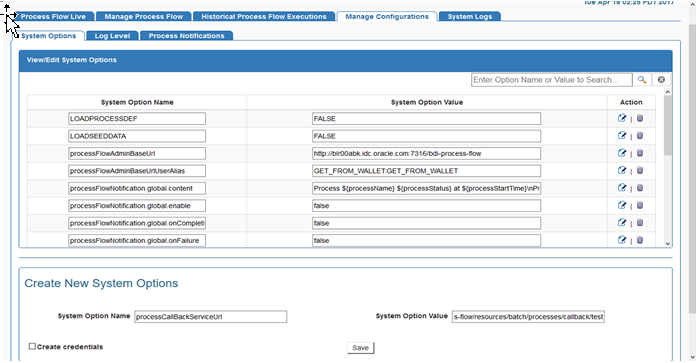Click the processFlowNotification.global.onFailure name field
Image resolution: width=696 pixels, height=363 pixels.
click(137, 240)
